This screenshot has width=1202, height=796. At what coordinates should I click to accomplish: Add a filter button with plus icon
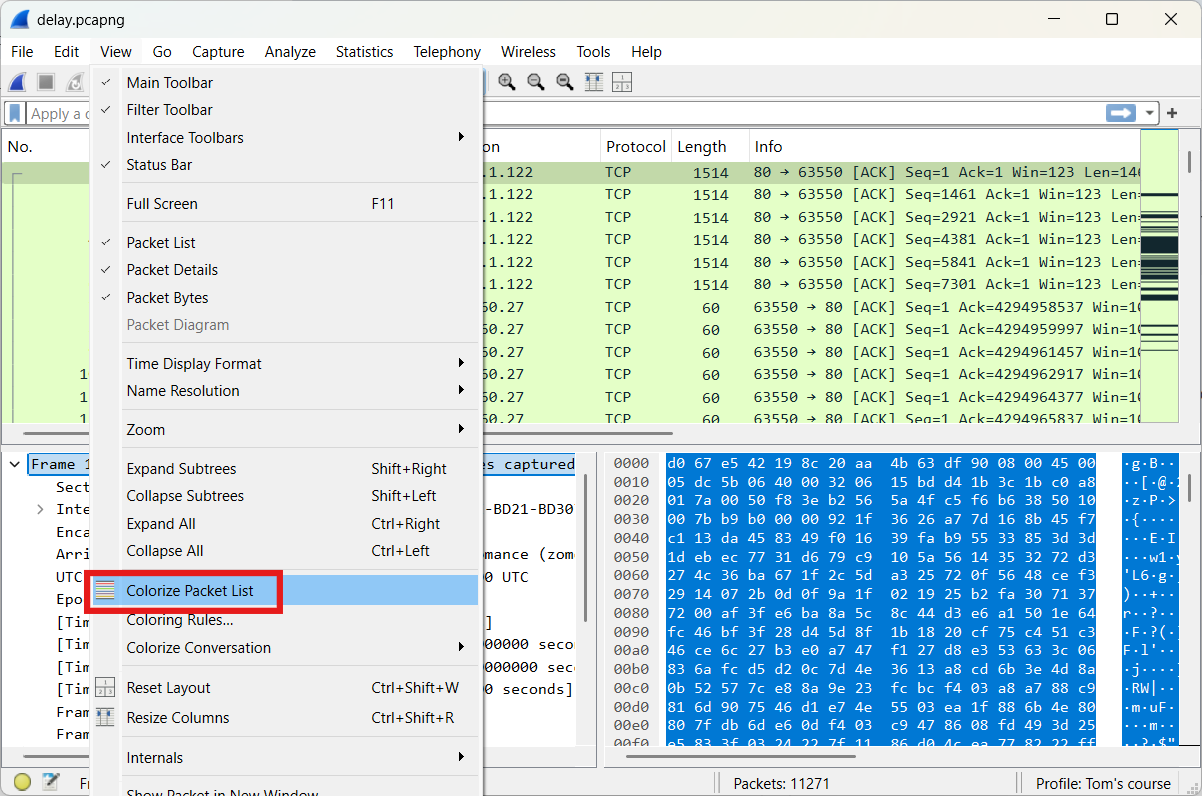pos(1173,113)
